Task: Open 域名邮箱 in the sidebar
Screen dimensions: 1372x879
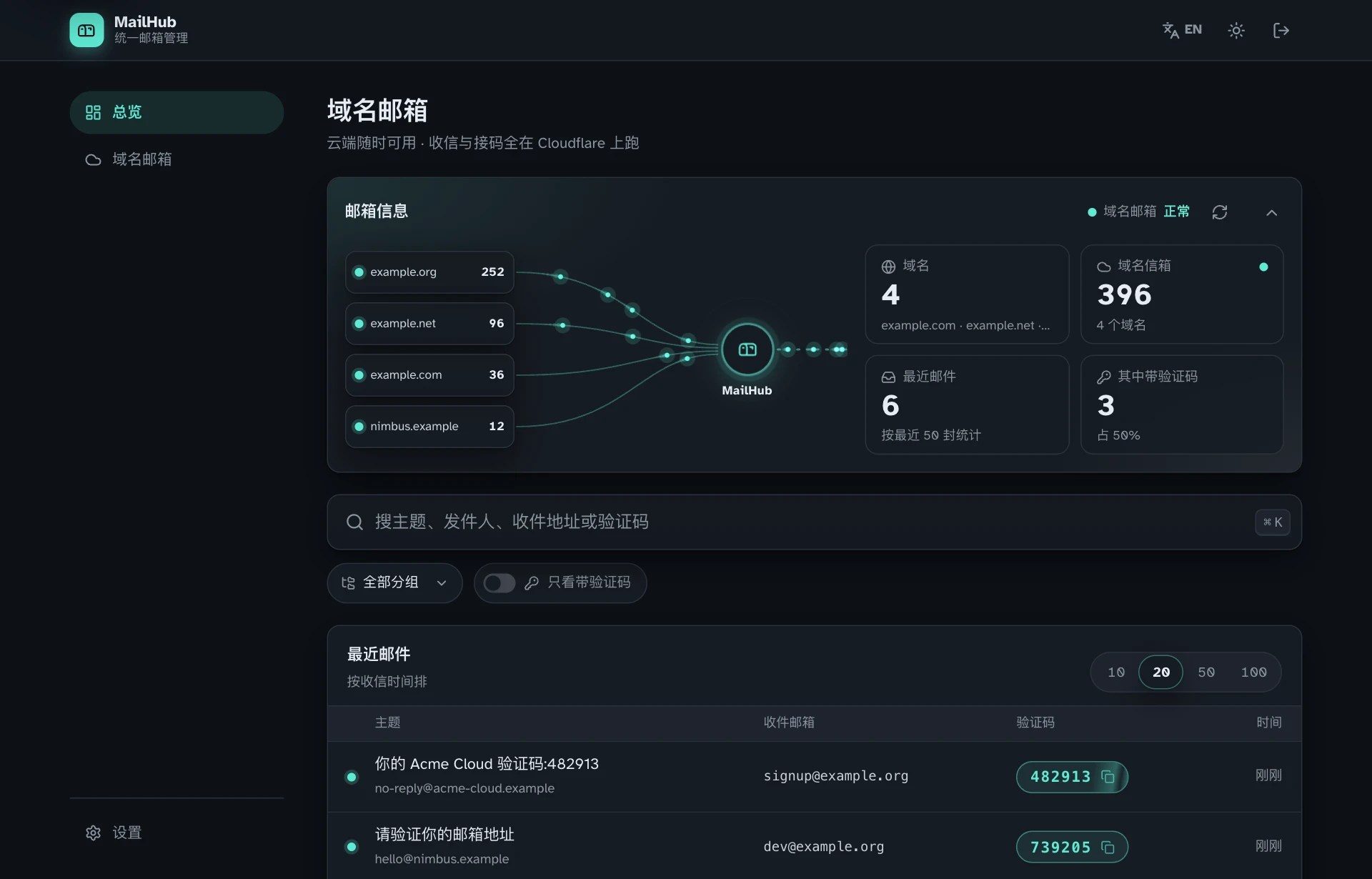Action: (x=177, y=159)
